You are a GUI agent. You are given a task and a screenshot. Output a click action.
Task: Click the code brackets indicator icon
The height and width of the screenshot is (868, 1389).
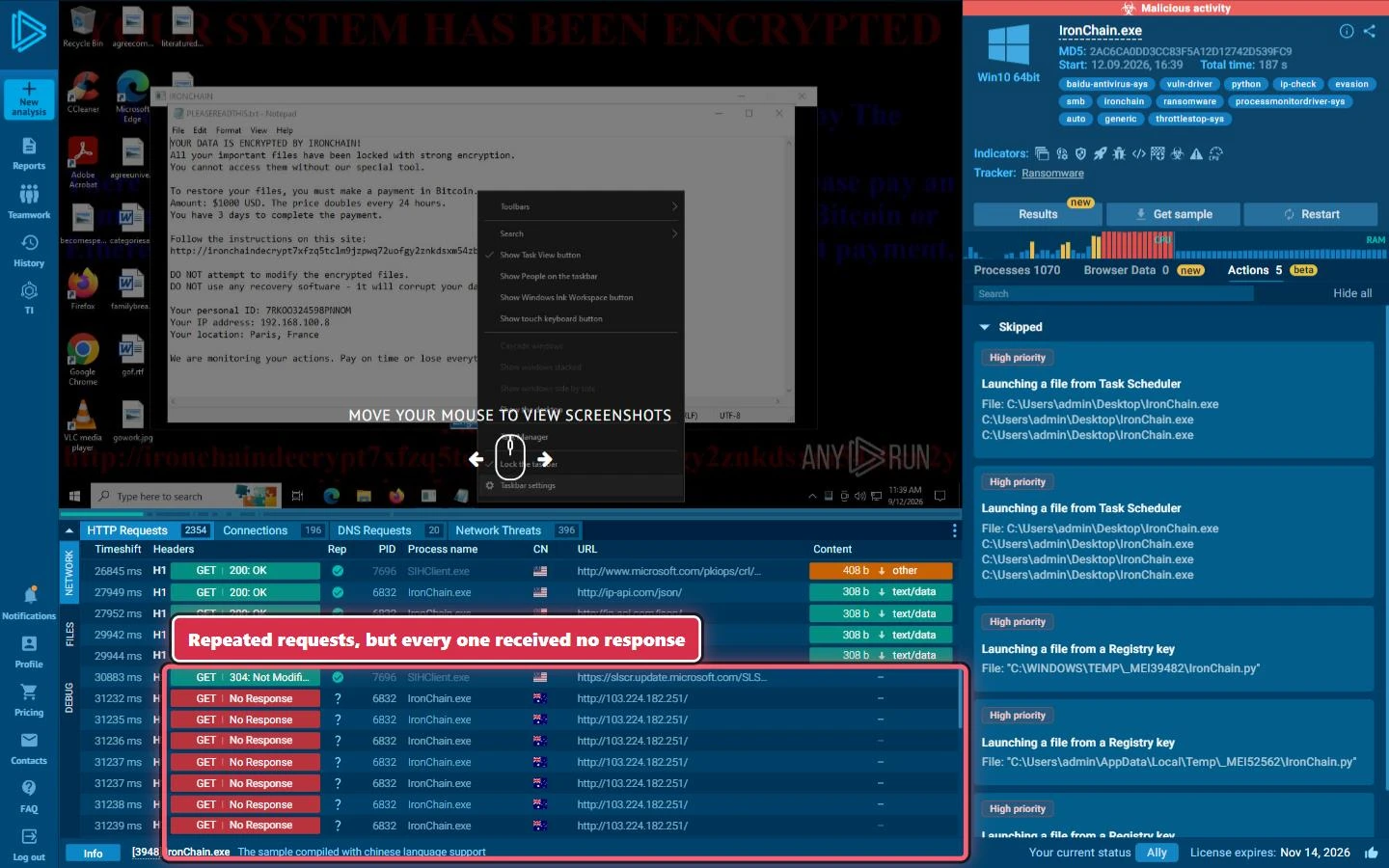(x=1138, y=153)
